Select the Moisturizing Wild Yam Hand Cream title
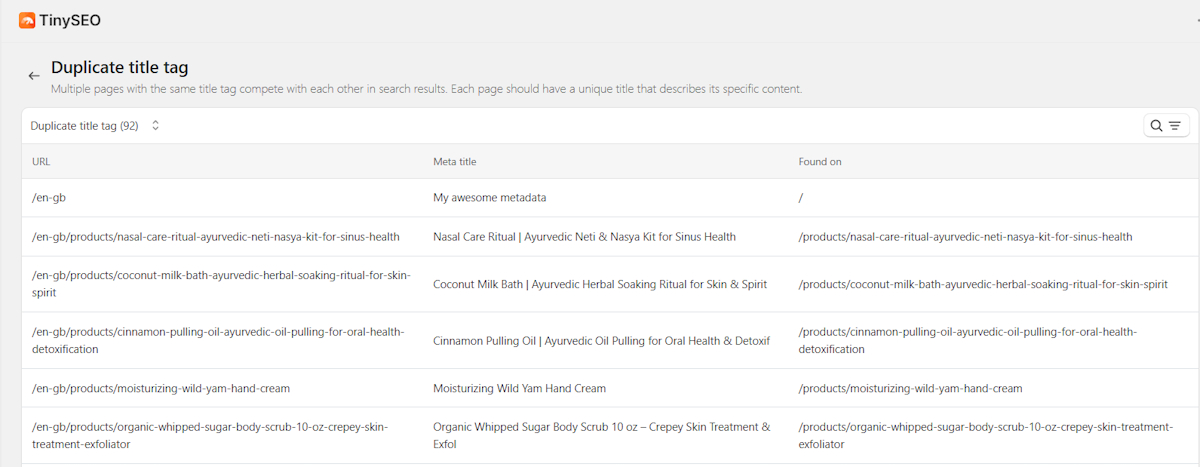1200x467 pixels. [519, 388]
